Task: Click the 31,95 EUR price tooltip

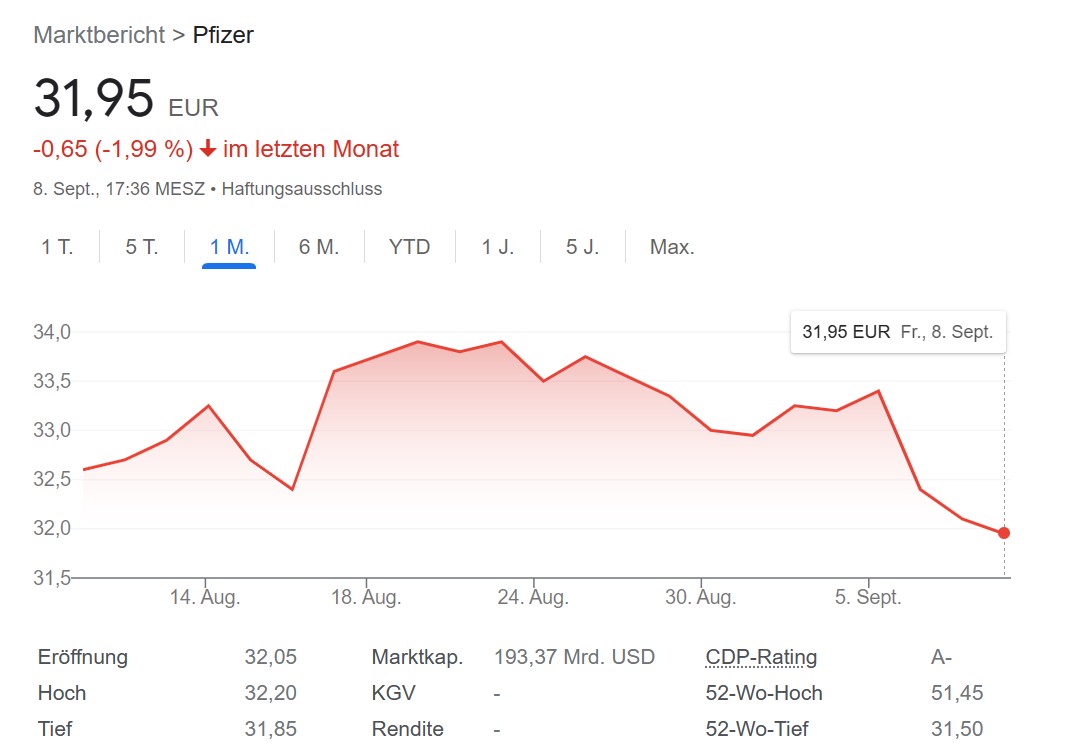Action: click(898, 332)
